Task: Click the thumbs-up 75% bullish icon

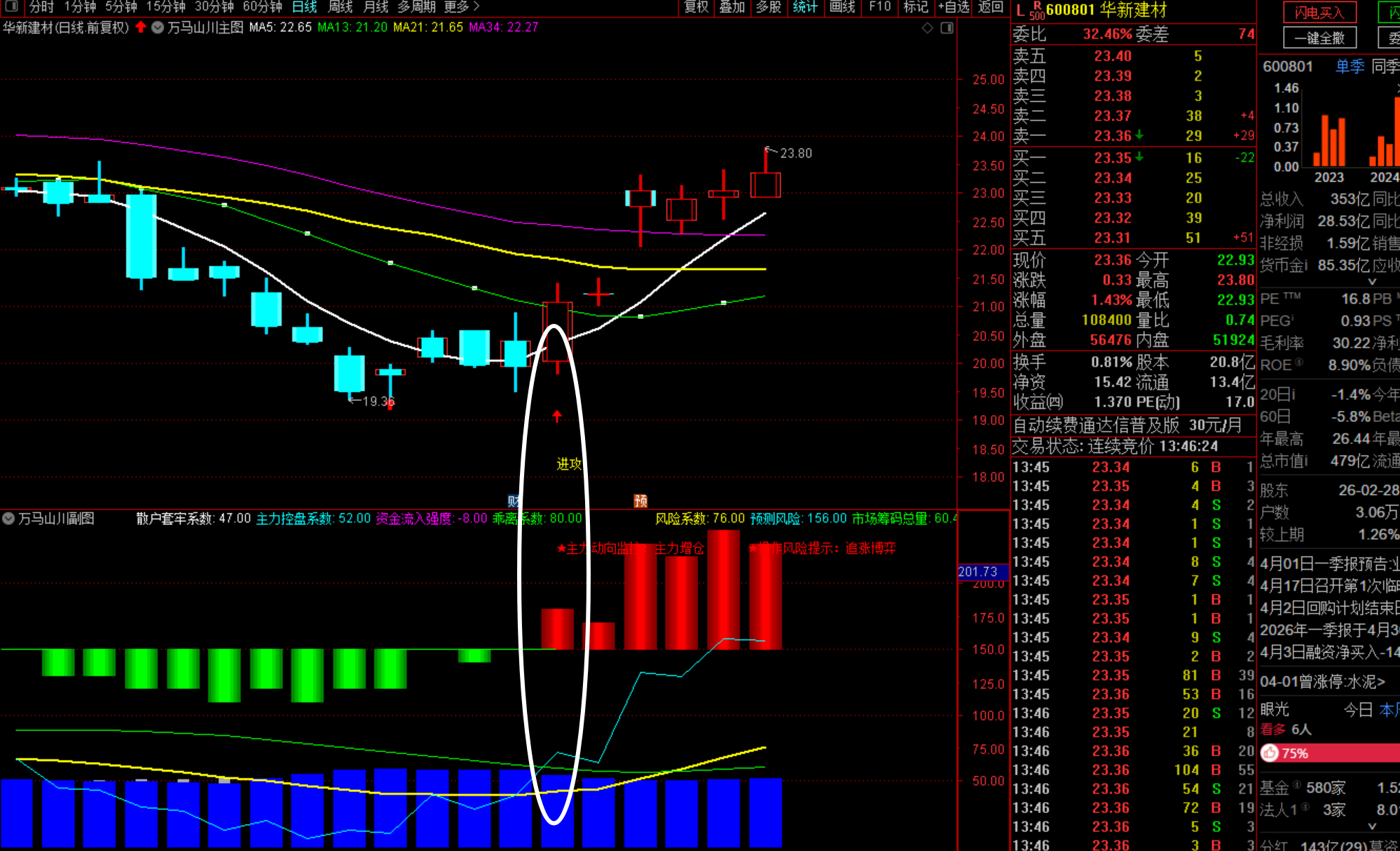Action: tap(1270, 753)
